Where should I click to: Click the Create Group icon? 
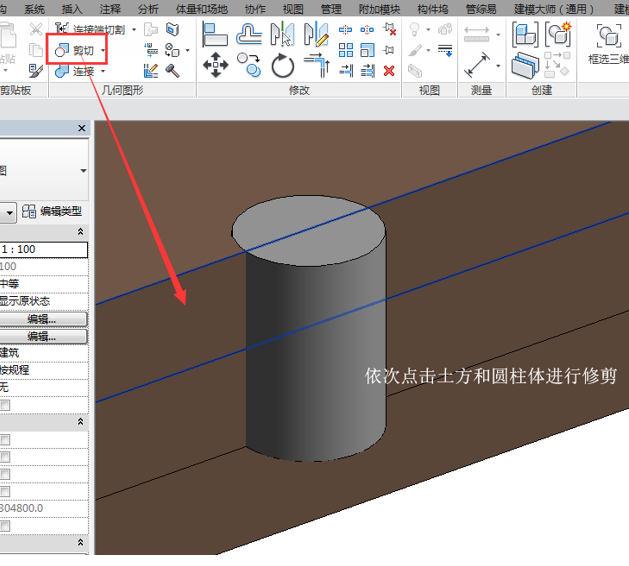[x=558, y=34]
